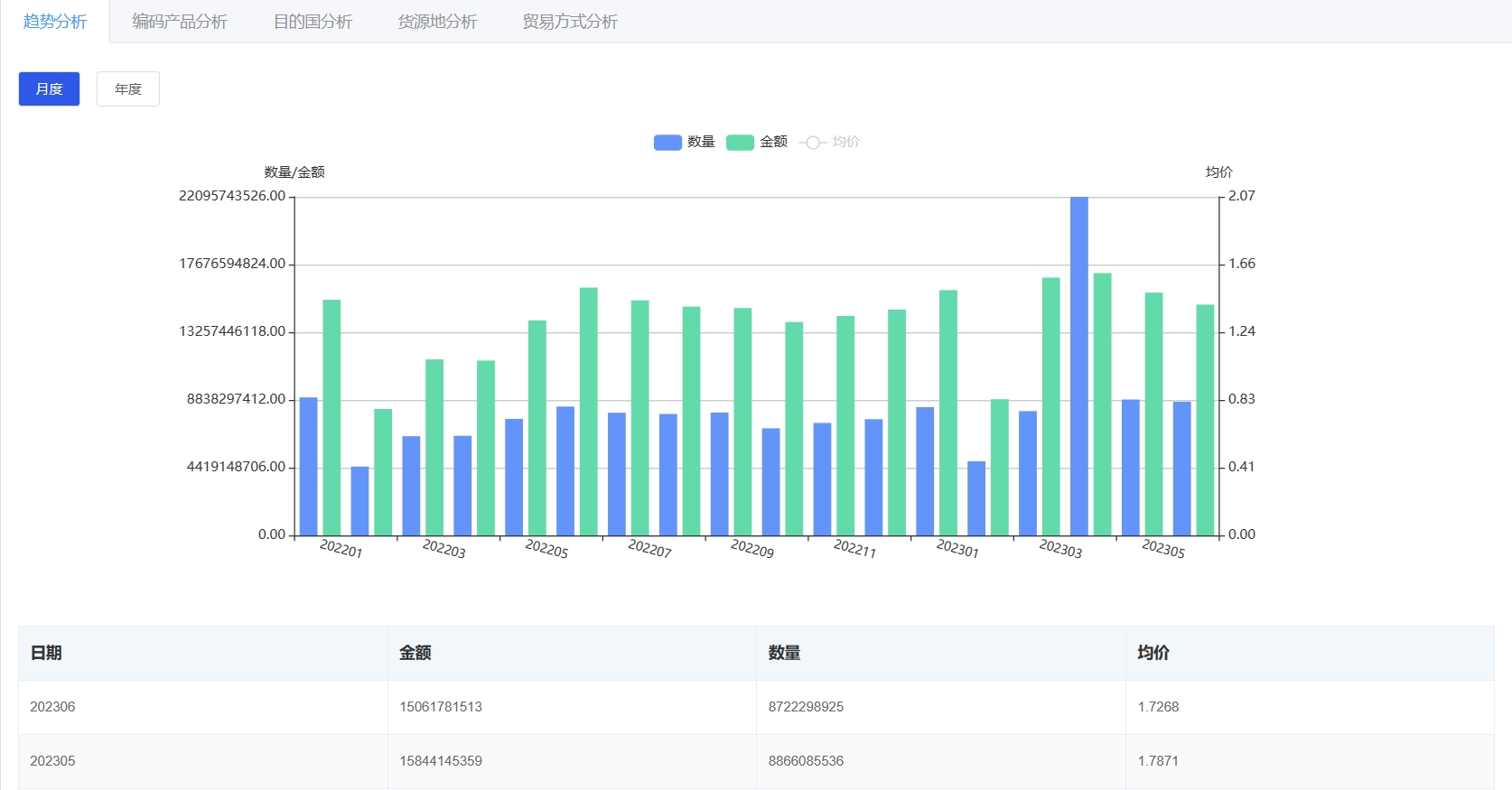Click the blue bar for 202201
The width and height of the screenshot is (1512, 790).
(309, 466)
